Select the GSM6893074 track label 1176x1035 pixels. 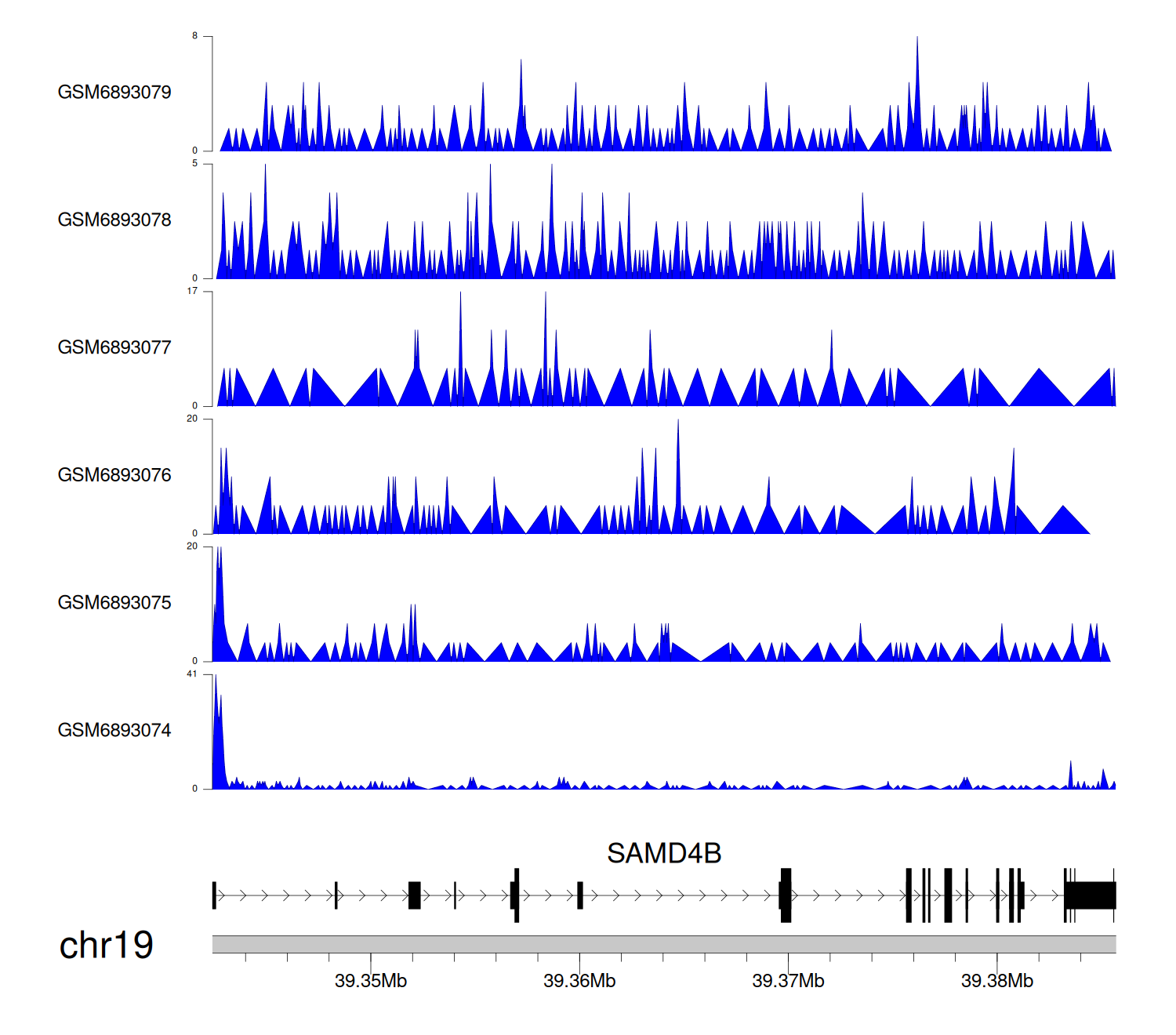(114, 731)
